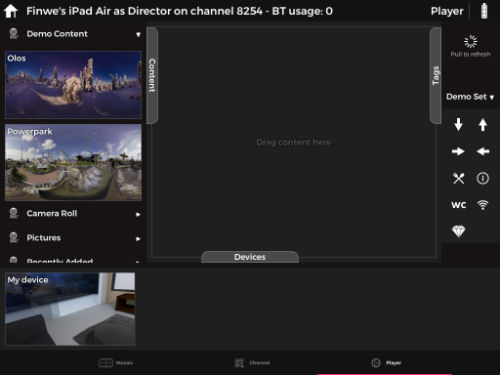Click the Pull to refresh spinner
Viewport: 500px width, 375px height.
(x=471, y=42)
